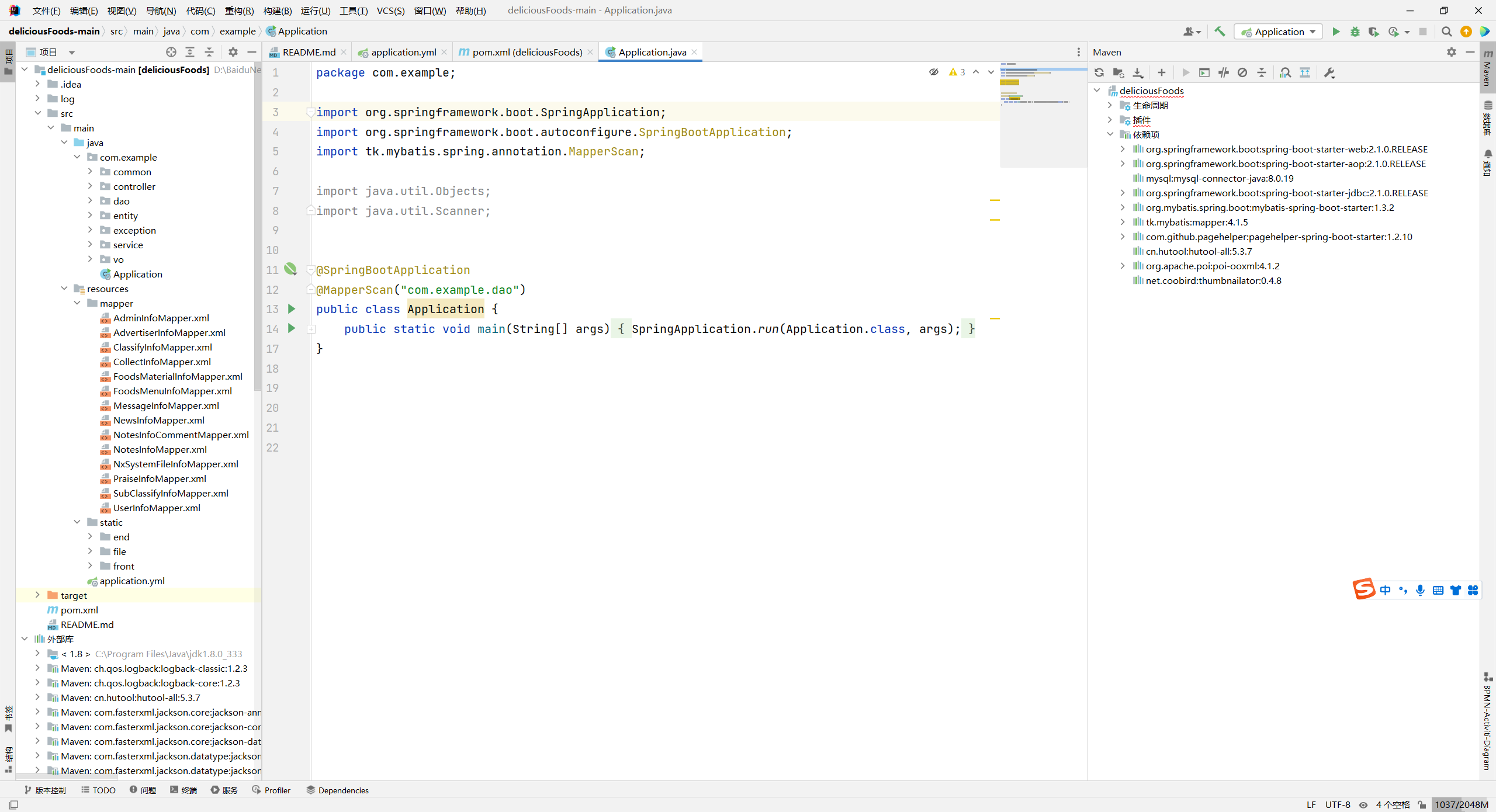Run class from line 13 gutter
This screenshot has width=1496, height=812.
(x=292, y=308)
